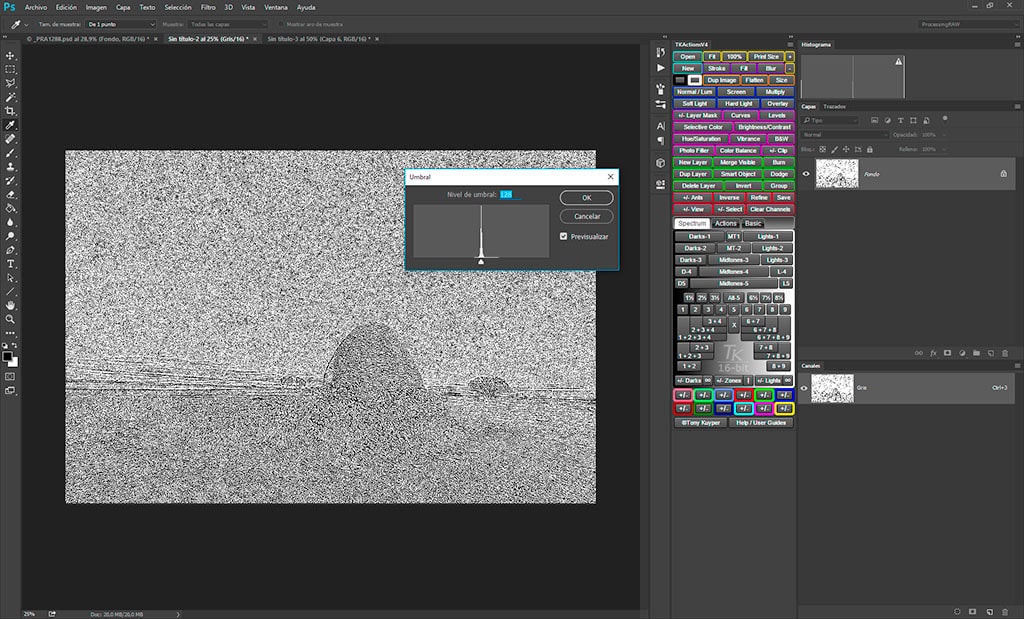
Task: Click the trash icon in Capas panel
Action: click(1004, 353)
